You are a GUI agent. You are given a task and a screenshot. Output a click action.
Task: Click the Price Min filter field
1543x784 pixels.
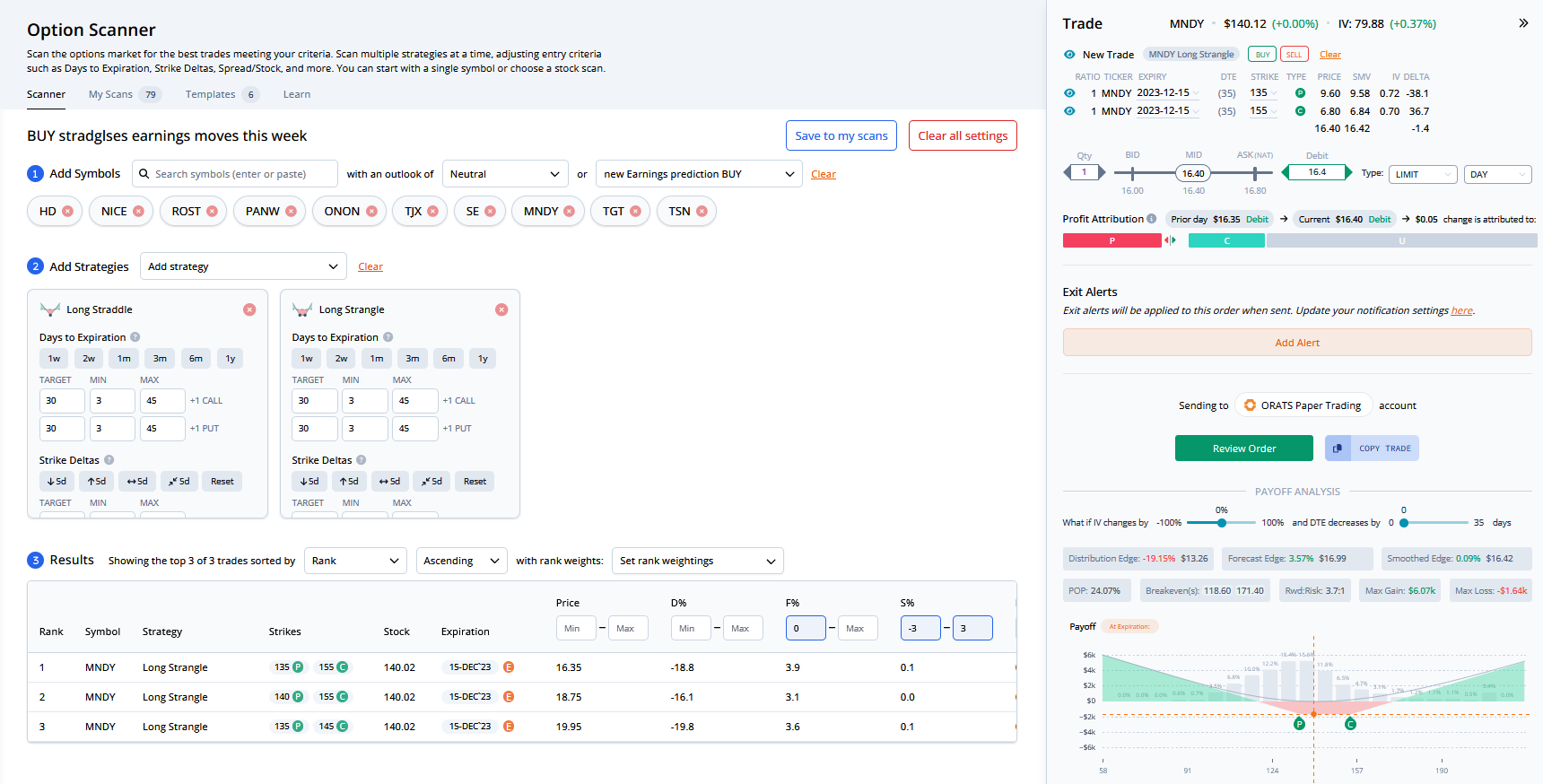tap(576, 628)
